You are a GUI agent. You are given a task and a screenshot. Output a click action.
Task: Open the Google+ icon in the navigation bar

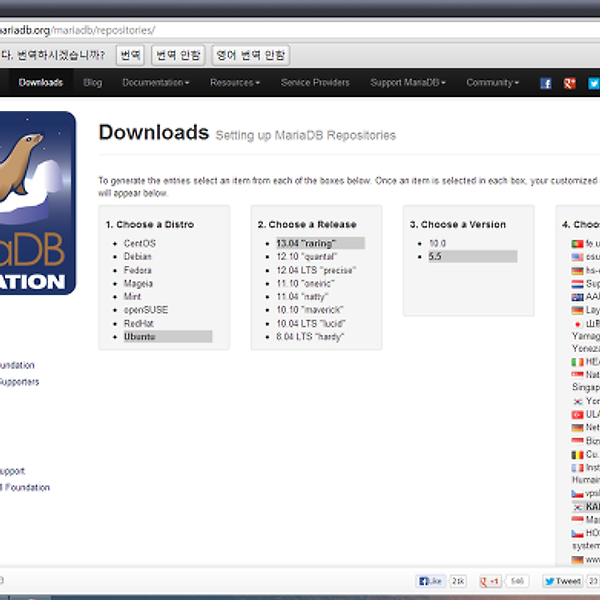pos(569,83)
